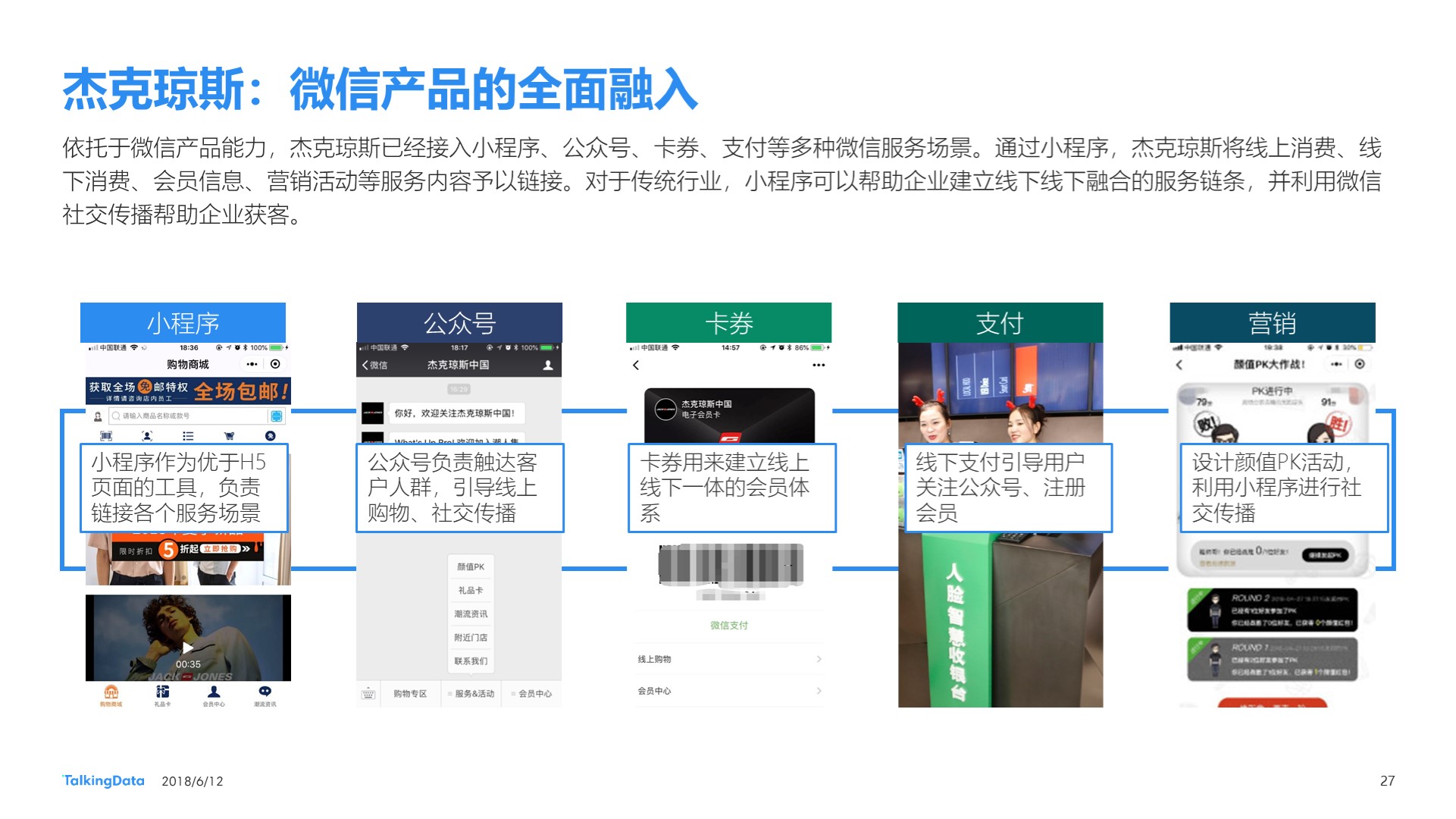Click the back arrow in the 卡券 screen
1456x819 pixels.
(636, 365)
